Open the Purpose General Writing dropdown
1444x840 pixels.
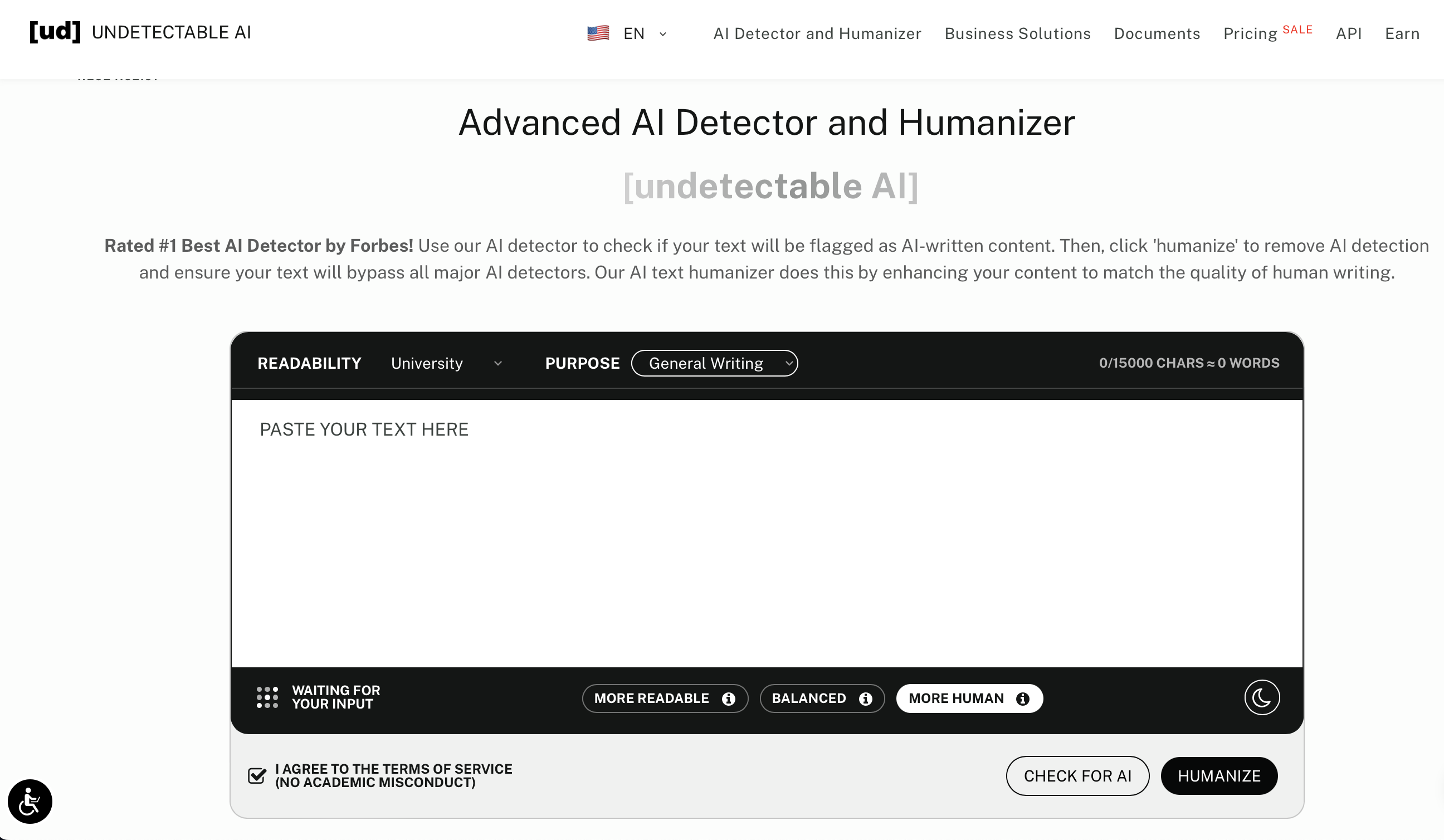[x=715, y=363]
